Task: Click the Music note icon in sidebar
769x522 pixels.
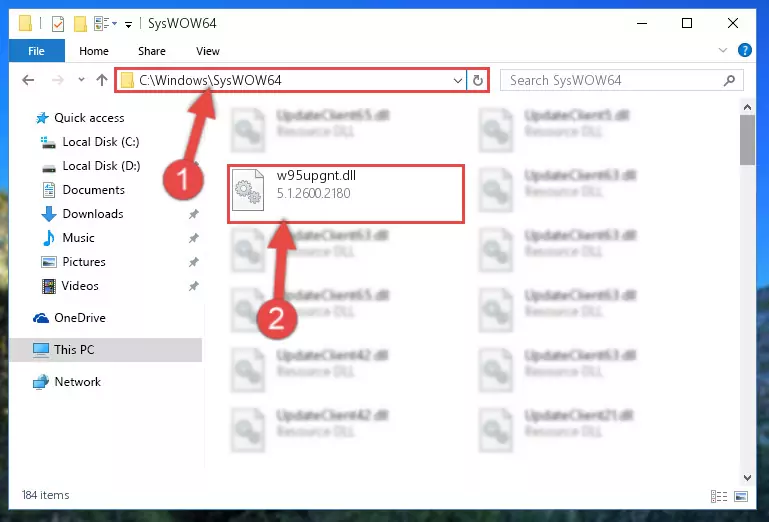Action: pos(49,238)
